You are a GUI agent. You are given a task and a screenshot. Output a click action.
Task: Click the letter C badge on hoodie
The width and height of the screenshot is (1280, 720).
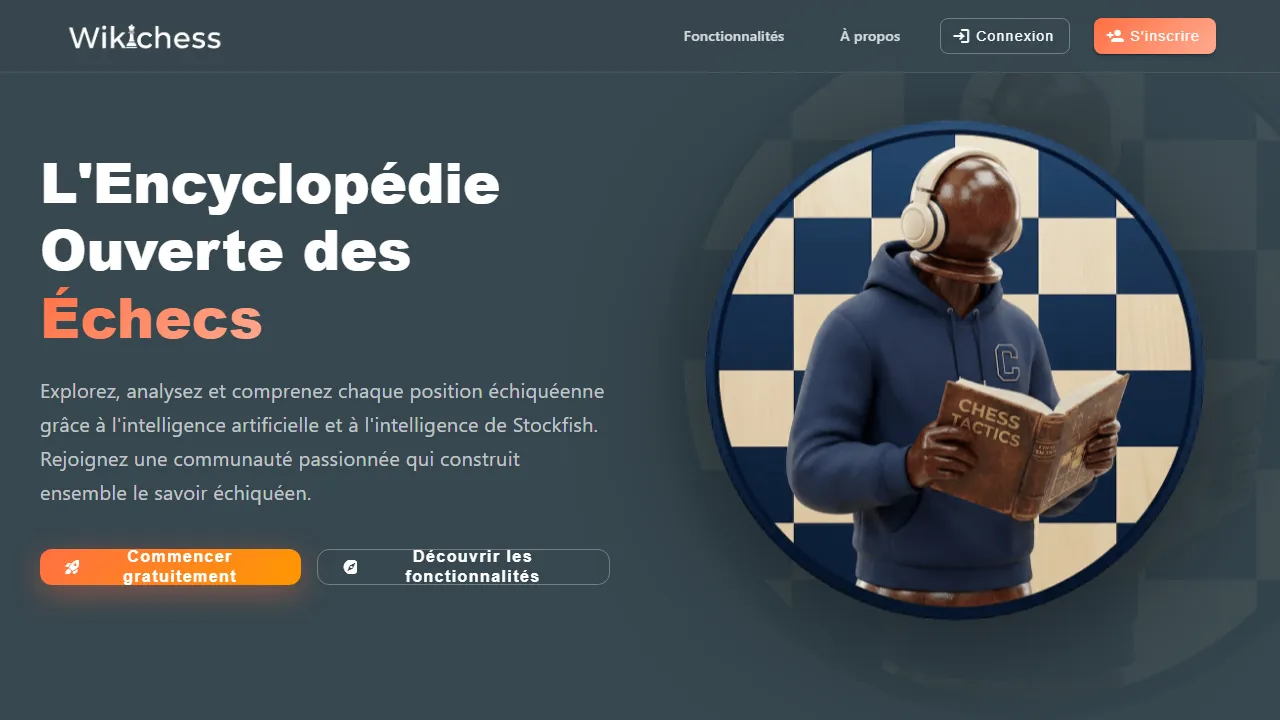click(x=1007, y=363)
